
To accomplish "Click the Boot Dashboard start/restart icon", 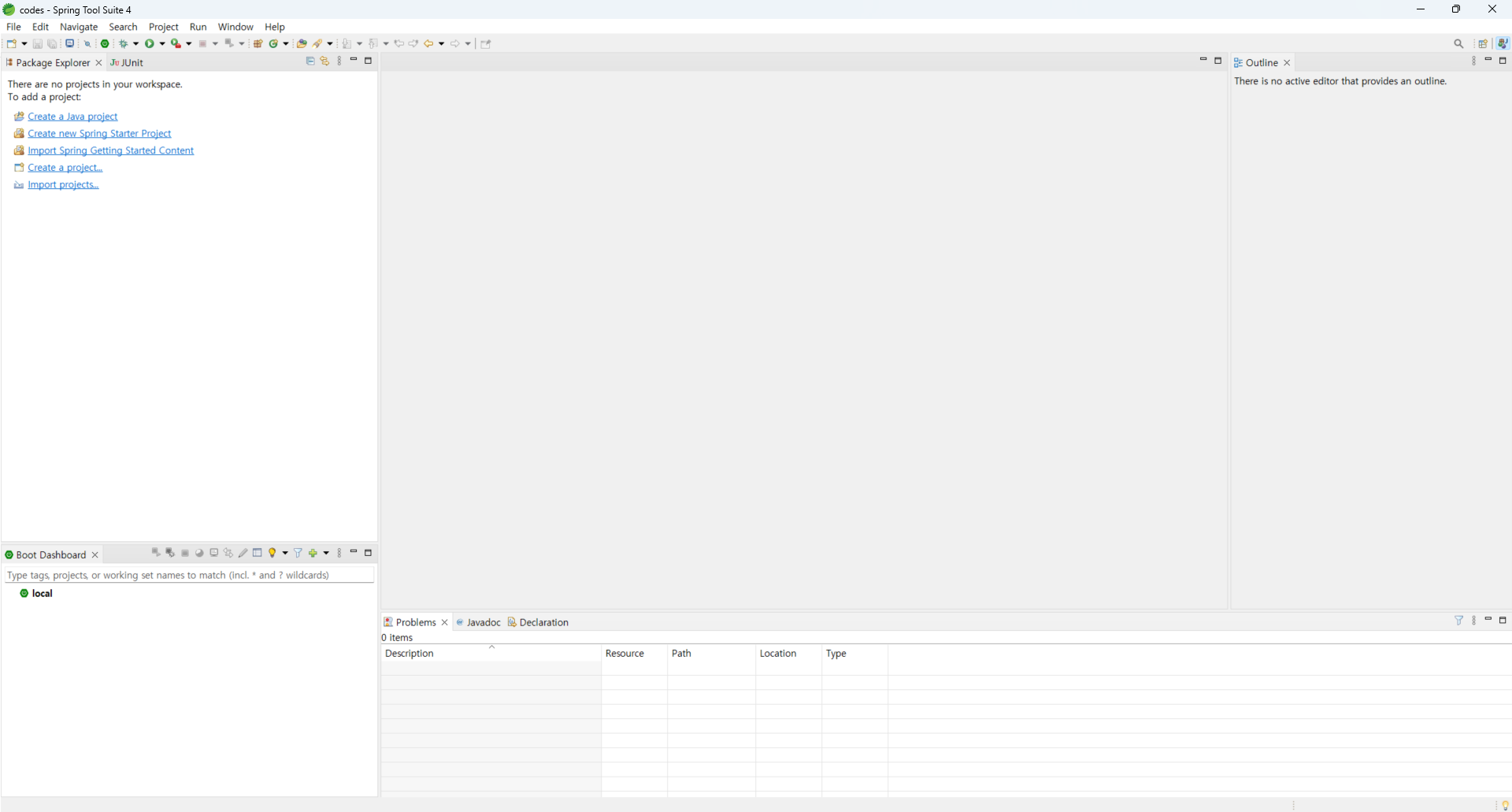I will (156, 553).
